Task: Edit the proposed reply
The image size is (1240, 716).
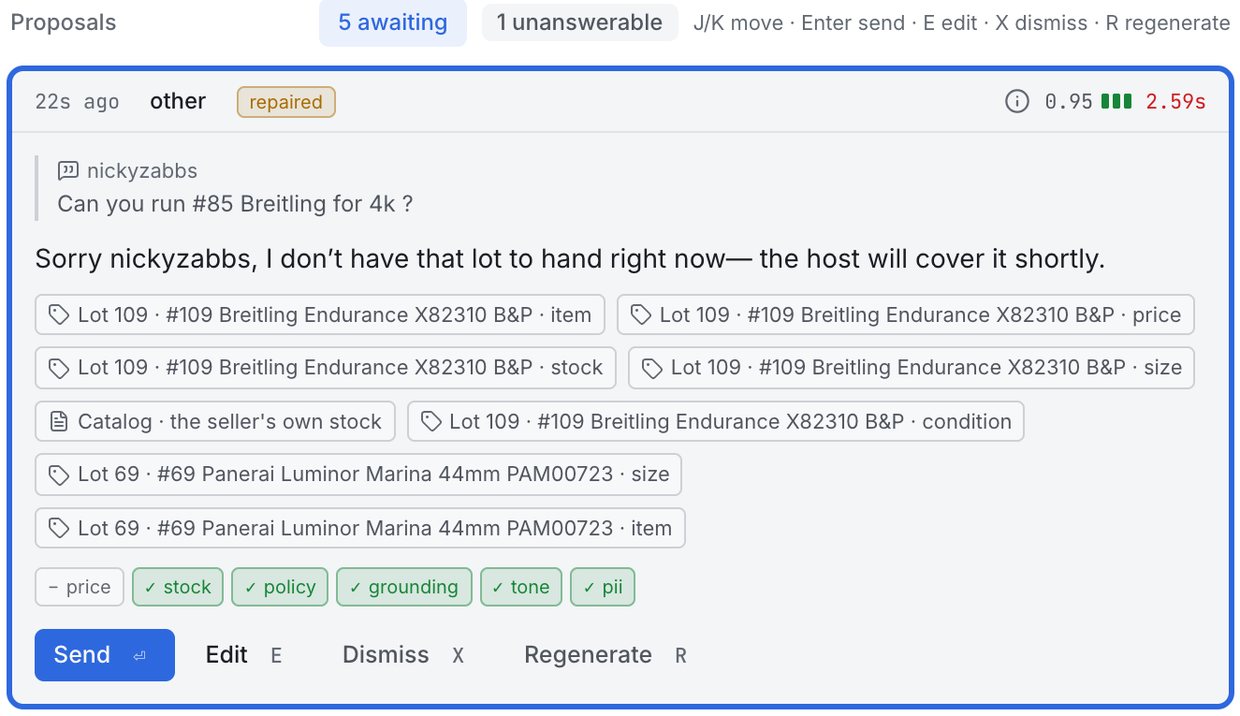Action: [244, 655]
